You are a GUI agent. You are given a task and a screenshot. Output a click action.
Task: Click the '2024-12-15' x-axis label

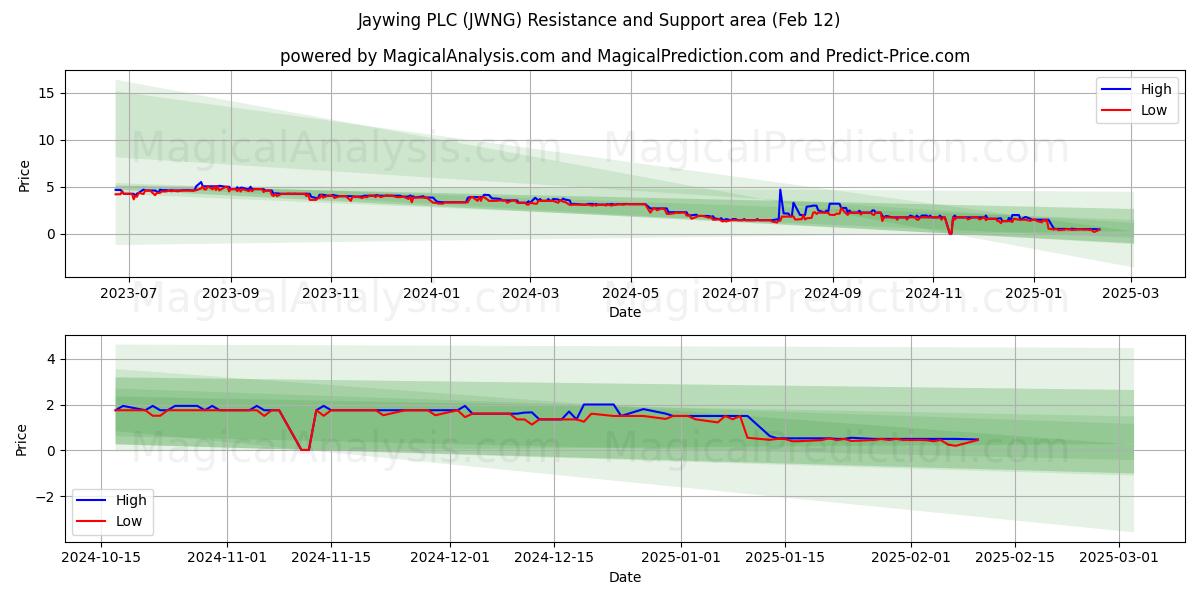click(x=554, y=559)
